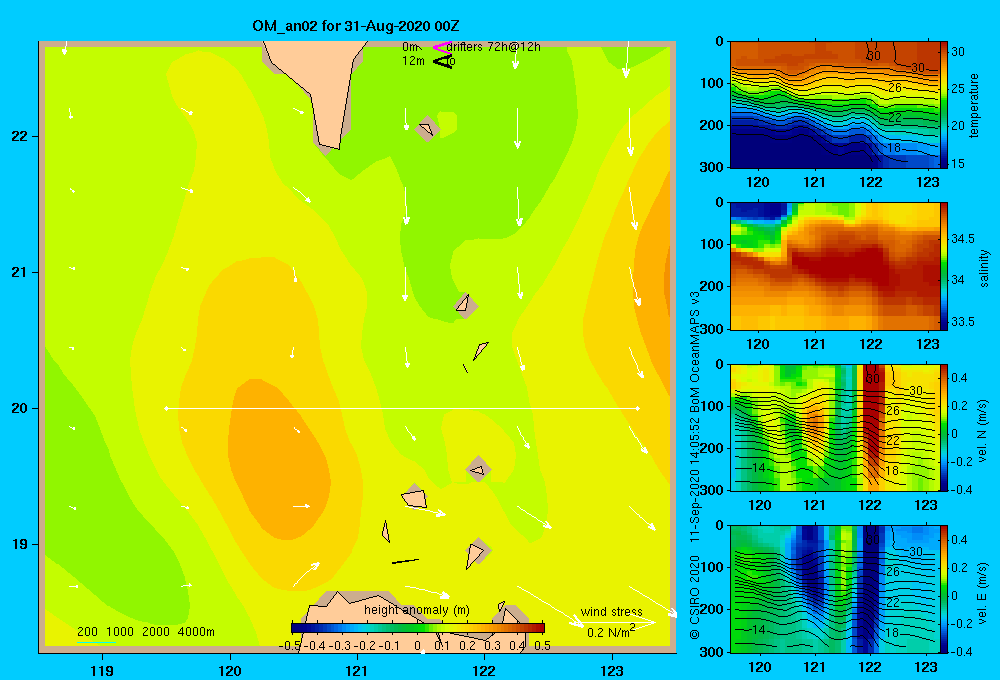Click the east endpoint of the 20N transect line
The image size is (1000, 680).
tap(638, 408)
